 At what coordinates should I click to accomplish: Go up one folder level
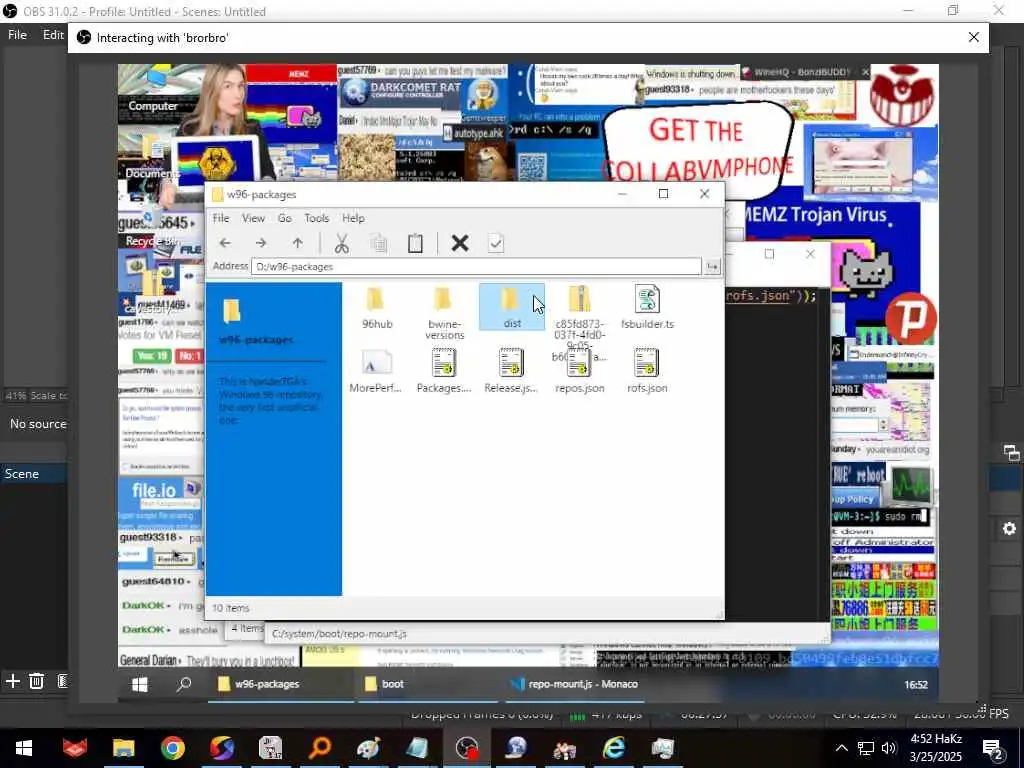pos(298,243)
